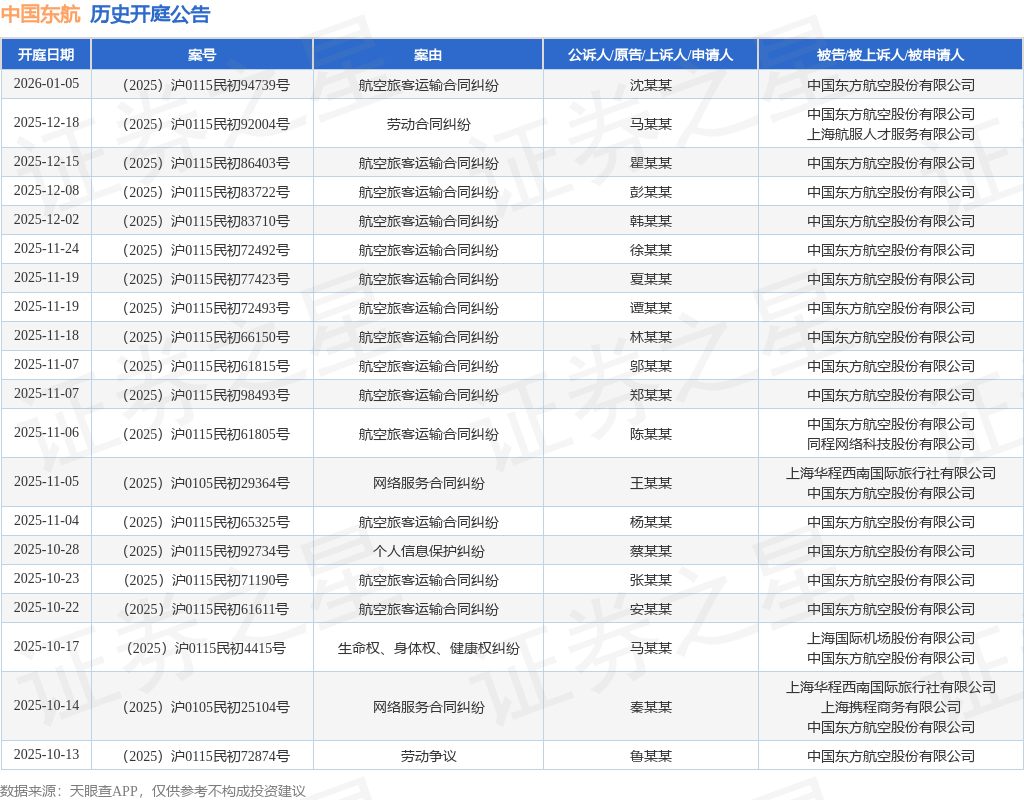Click the 个人信息保护纠纷 cause cell
This screenshot has height=800, width=1024.
click(x=428, y=551)
